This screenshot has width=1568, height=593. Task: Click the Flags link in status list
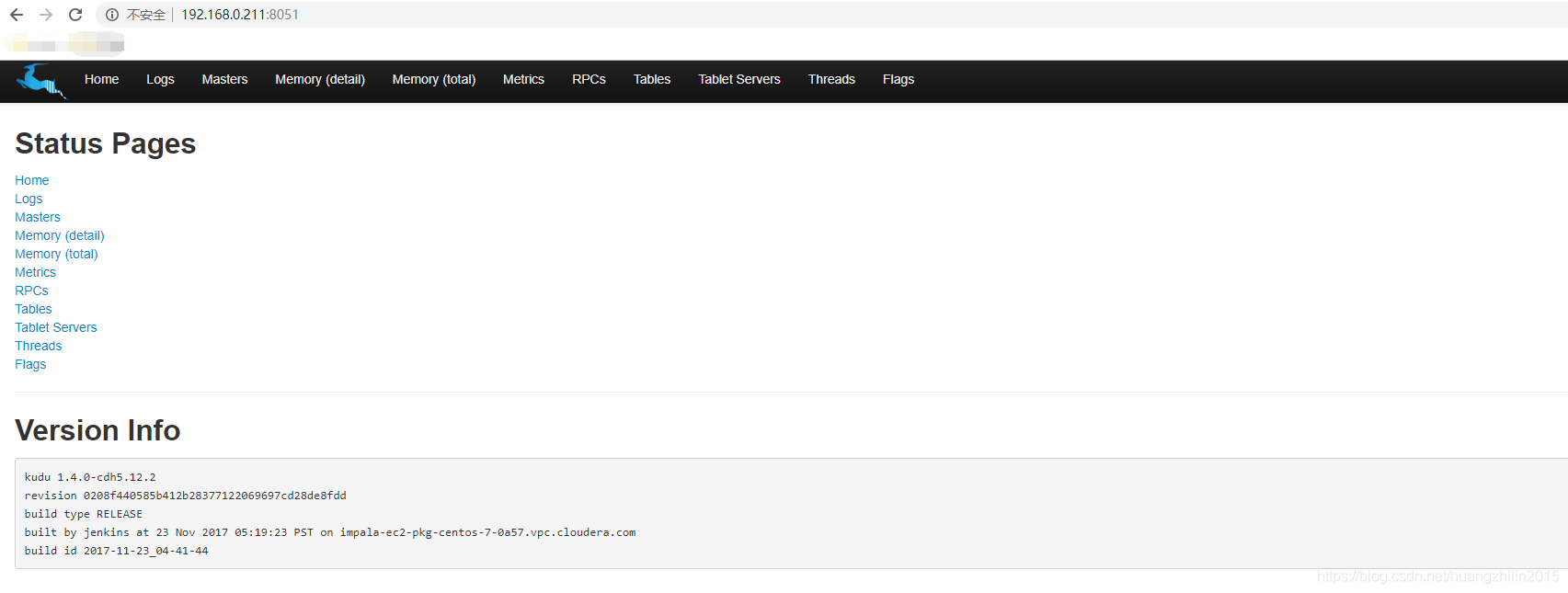point(30,365)
